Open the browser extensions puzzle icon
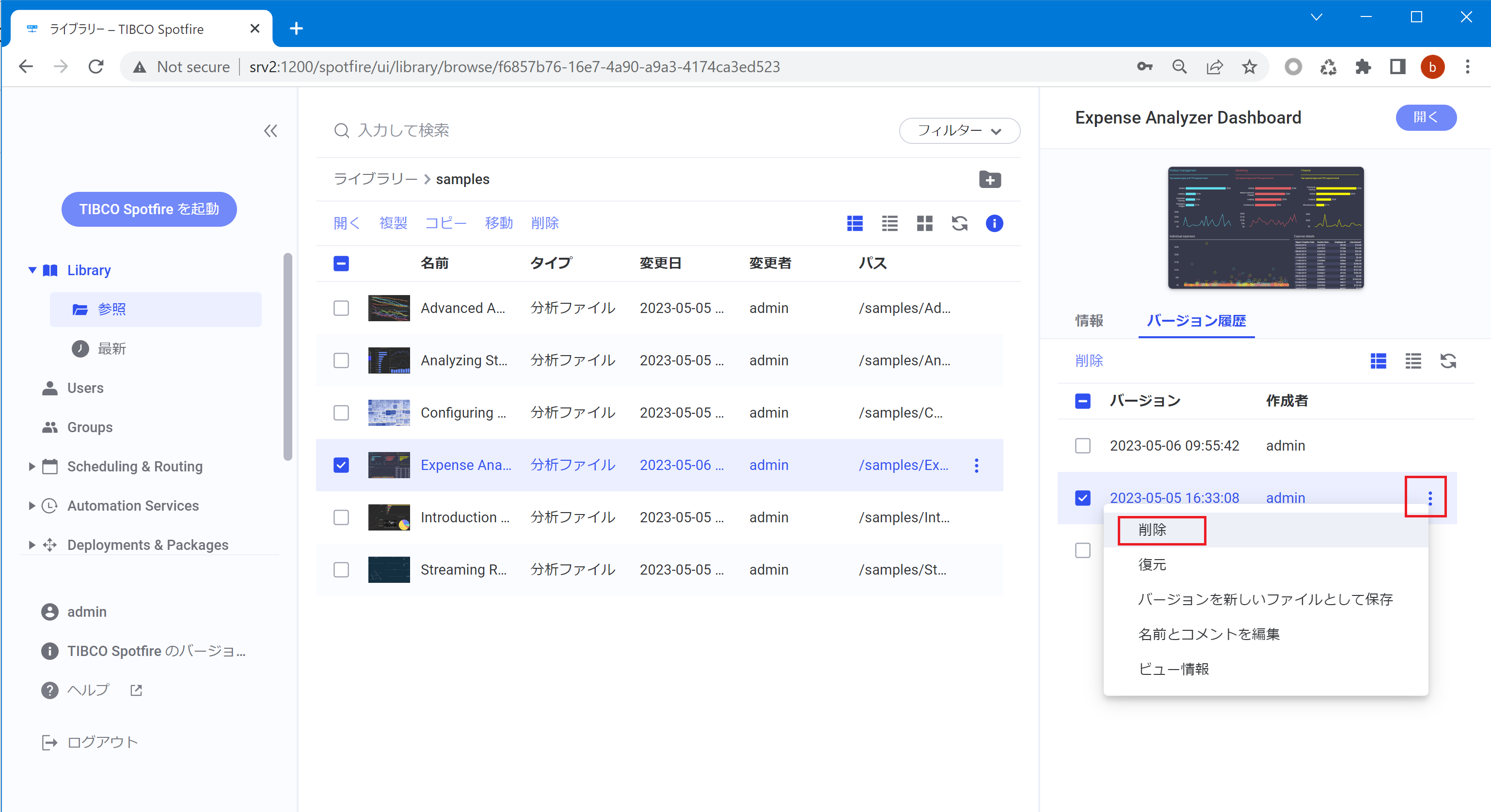This screenshot has width=1491, height=812. tap(1363, 67)
